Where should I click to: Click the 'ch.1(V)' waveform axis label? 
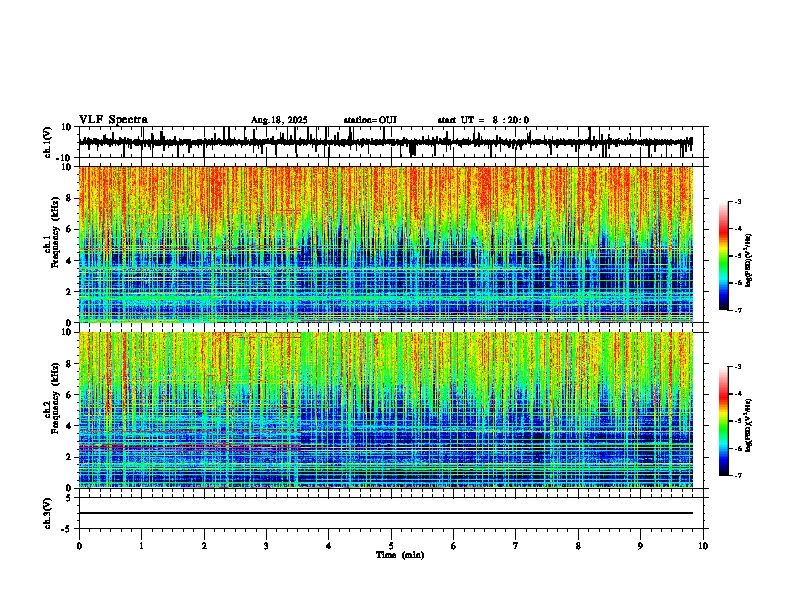(x=48, y=142)
